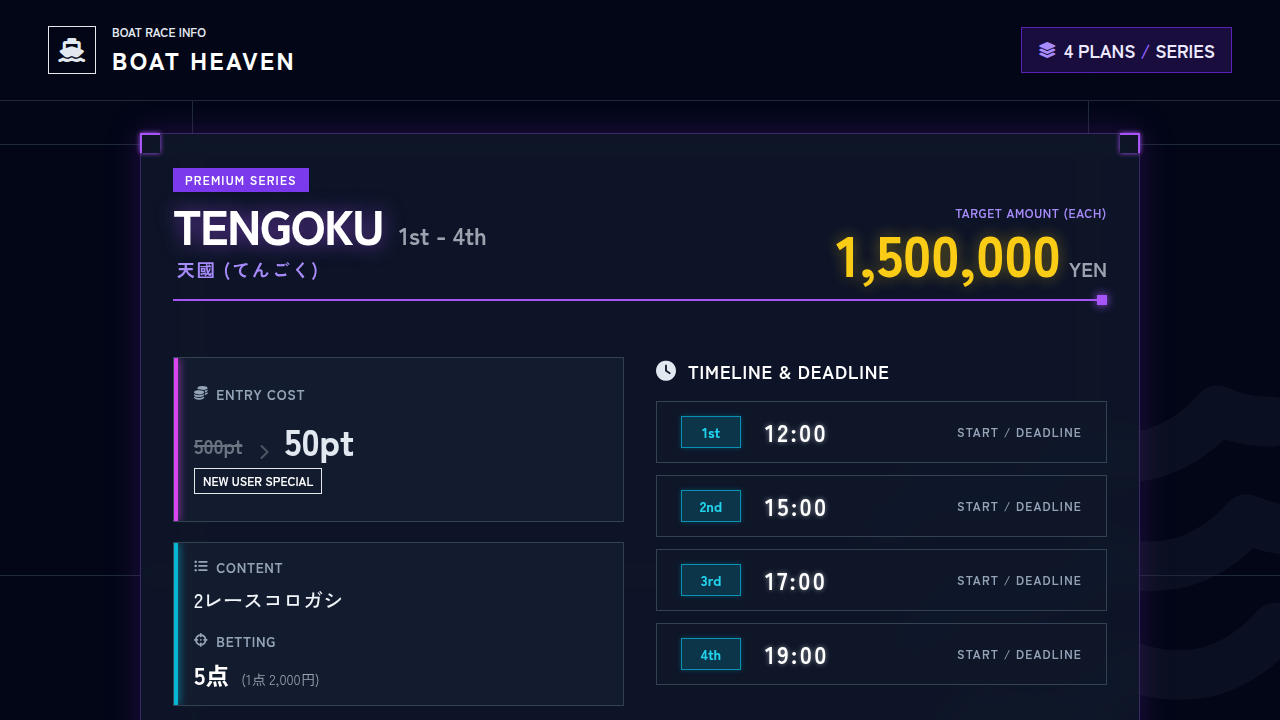Viewport: 1280px width, 720px height.
Task: Click the New User Special badge
Action: tap(258, 481)
